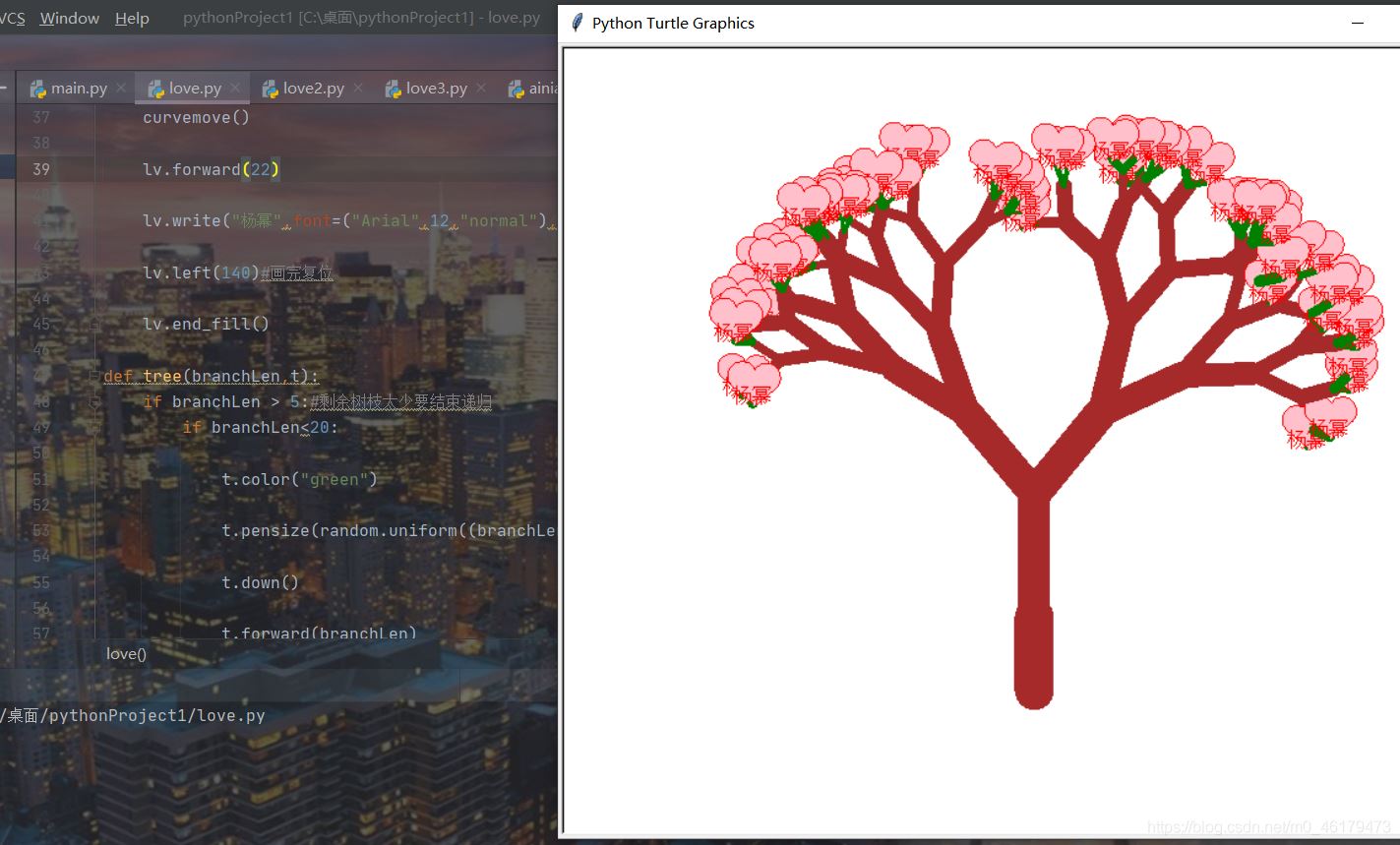Minimize the Python Turtle Graphics window

pyautogui.click(x=1358, y=23)
